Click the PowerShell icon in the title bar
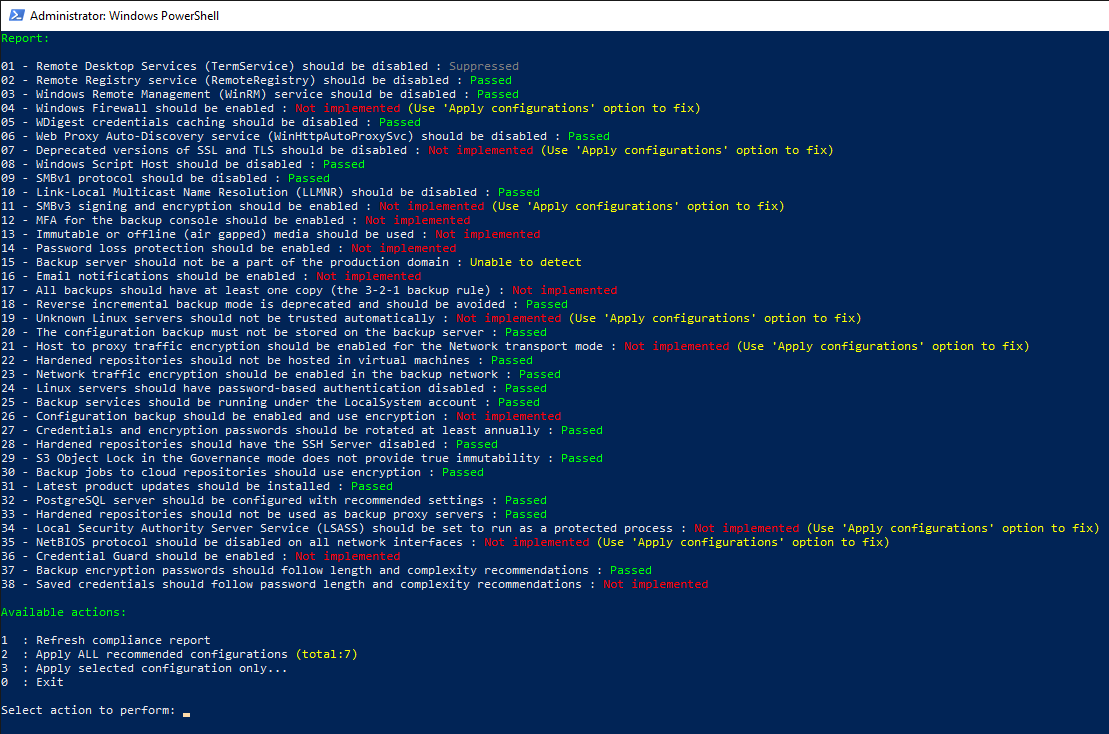 [x=15, y=15]
